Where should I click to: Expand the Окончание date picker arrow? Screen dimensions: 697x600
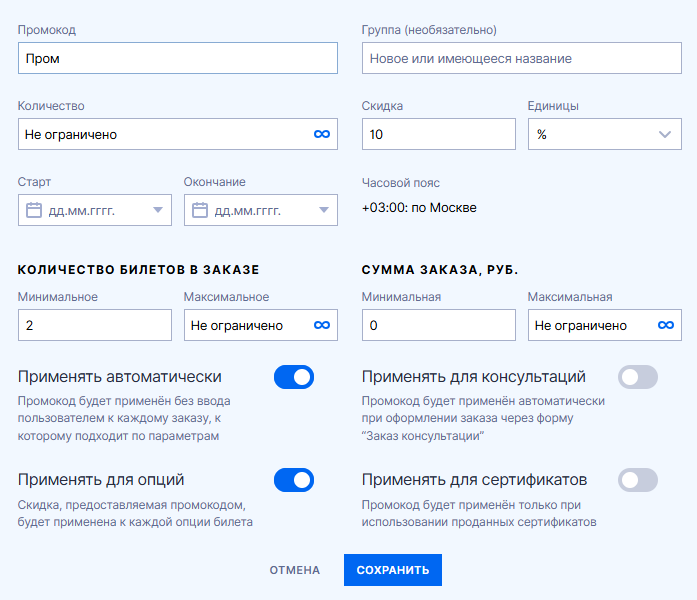point(324,210)
